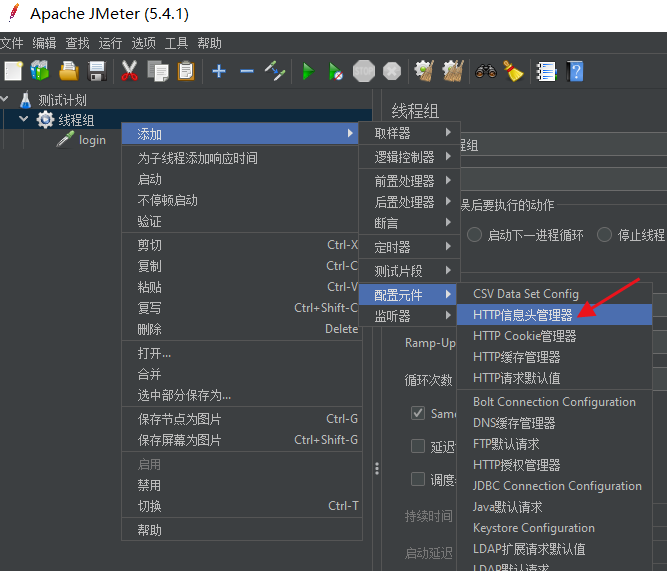The image size is (667, 571).
Task: Choose HTTP信息头管理器 from the submenu
Action: coord(555,315)
